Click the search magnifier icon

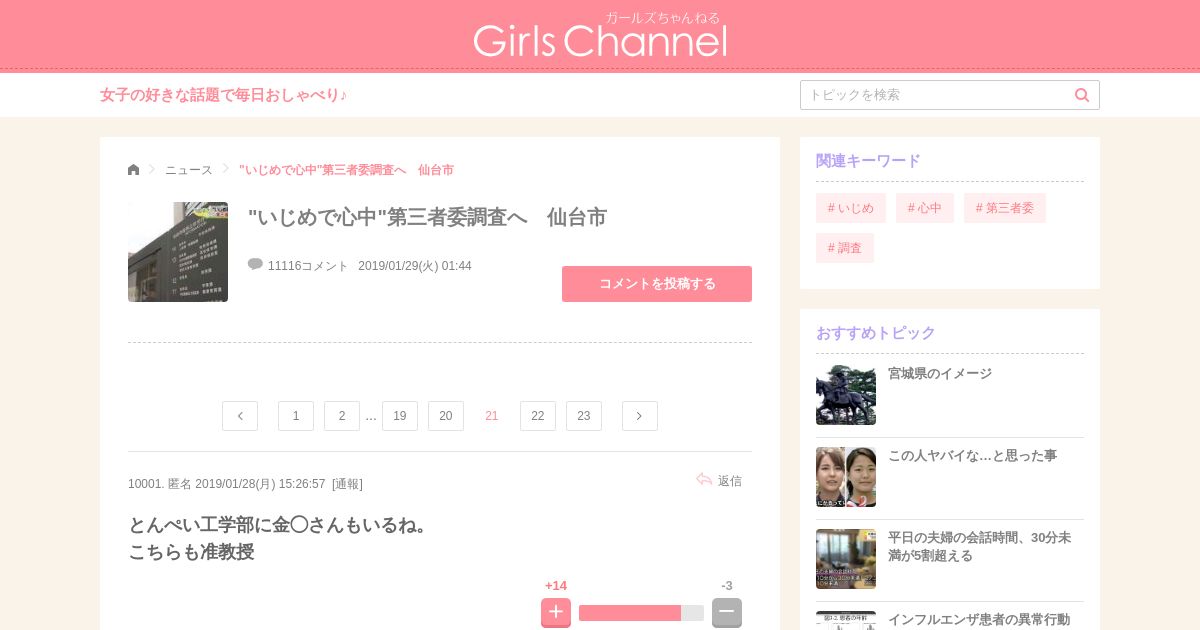(x=1082, y=95)
